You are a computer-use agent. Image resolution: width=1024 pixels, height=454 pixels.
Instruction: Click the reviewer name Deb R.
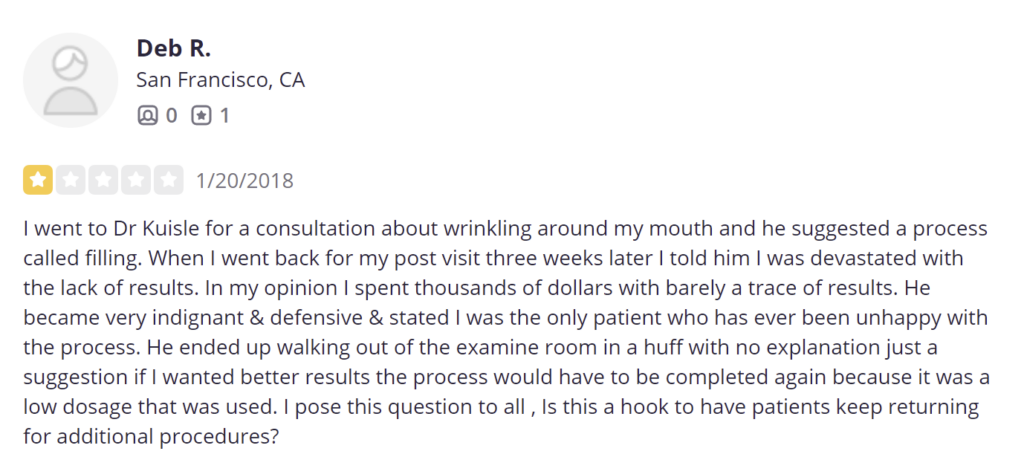coord(174,48)
